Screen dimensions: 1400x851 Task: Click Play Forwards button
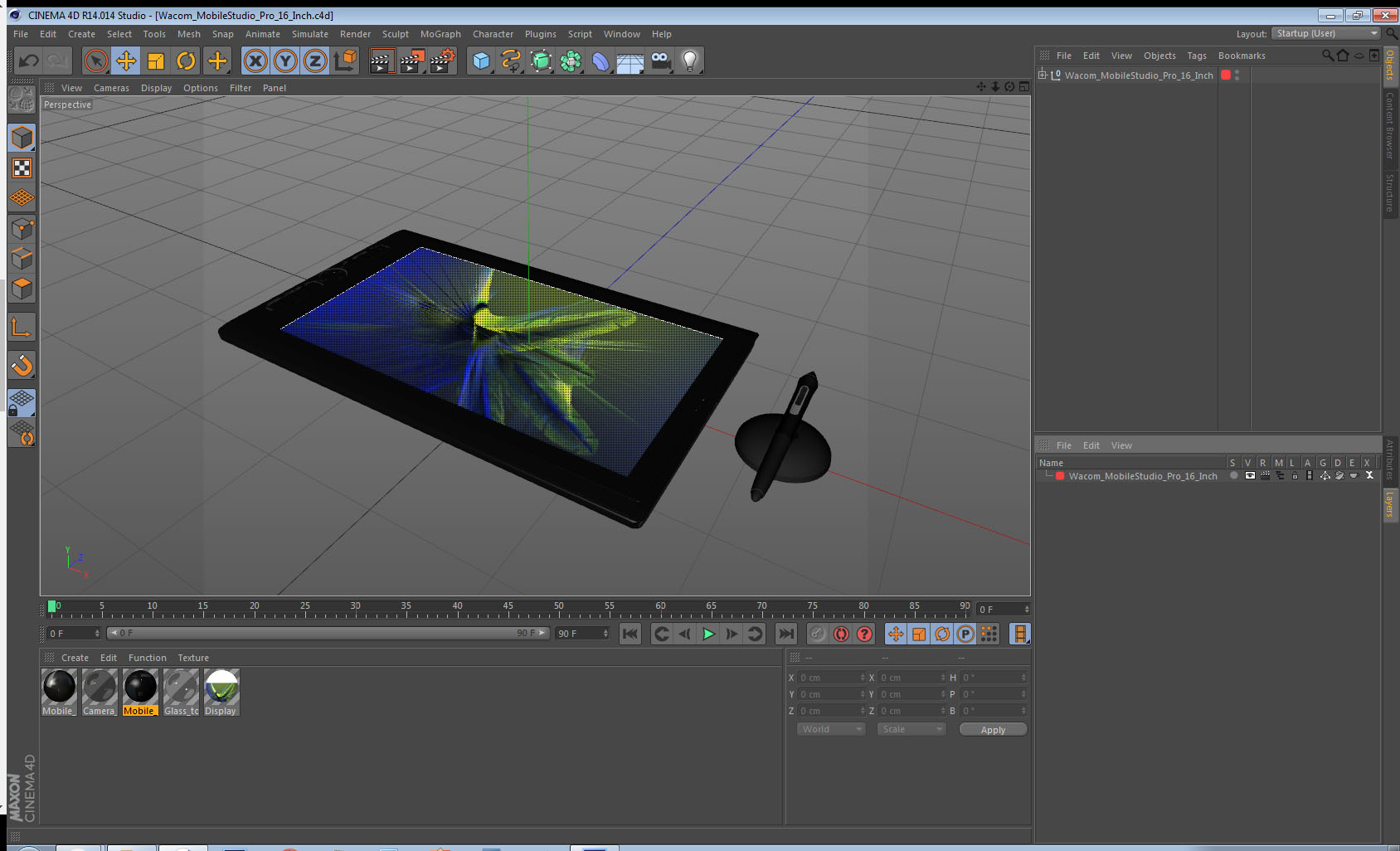(x=708, y=634)
